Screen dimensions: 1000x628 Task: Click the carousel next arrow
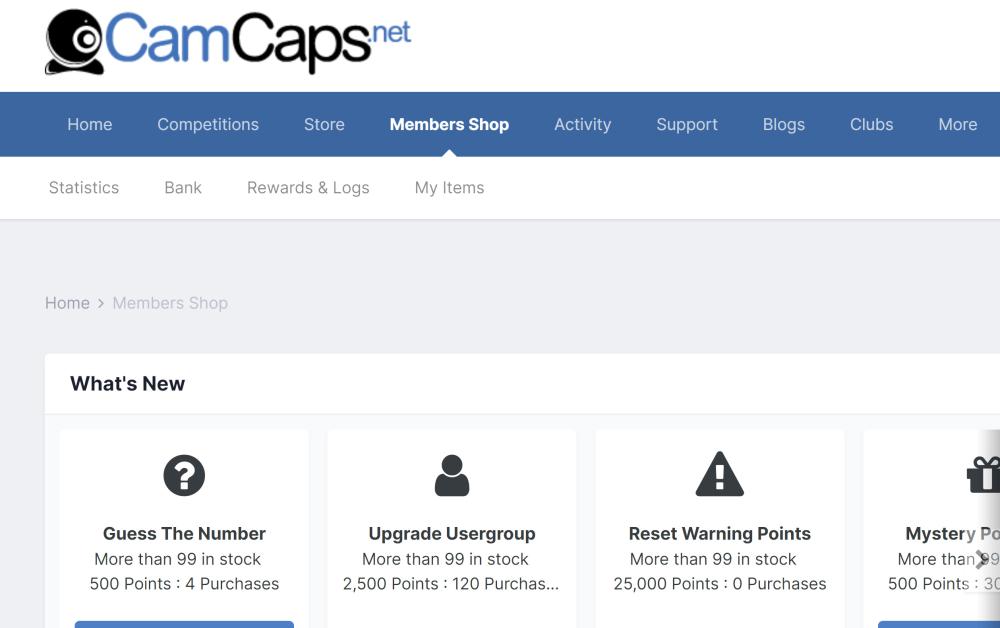pyautogui.click(x=981, y=559)
